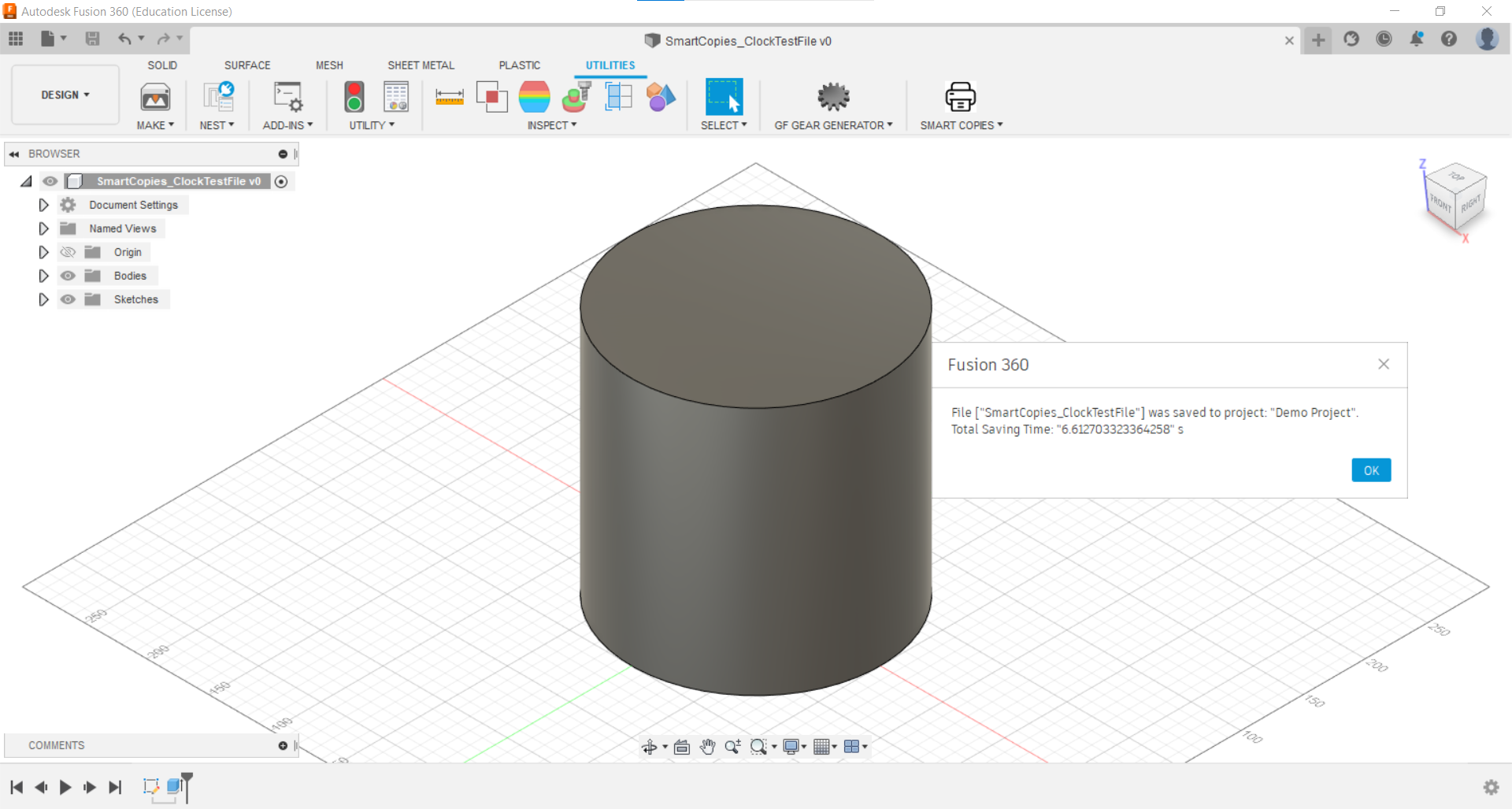Viewport: 1512px width, 809px height.
Task: Open the DESIGN workspace dropdown
Action: [x=65, y=95]
